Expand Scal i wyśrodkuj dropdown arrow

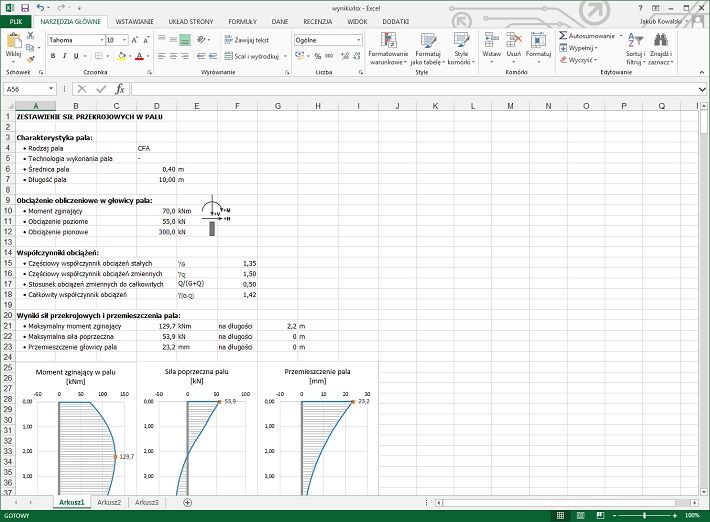click(x=285, y=56)
